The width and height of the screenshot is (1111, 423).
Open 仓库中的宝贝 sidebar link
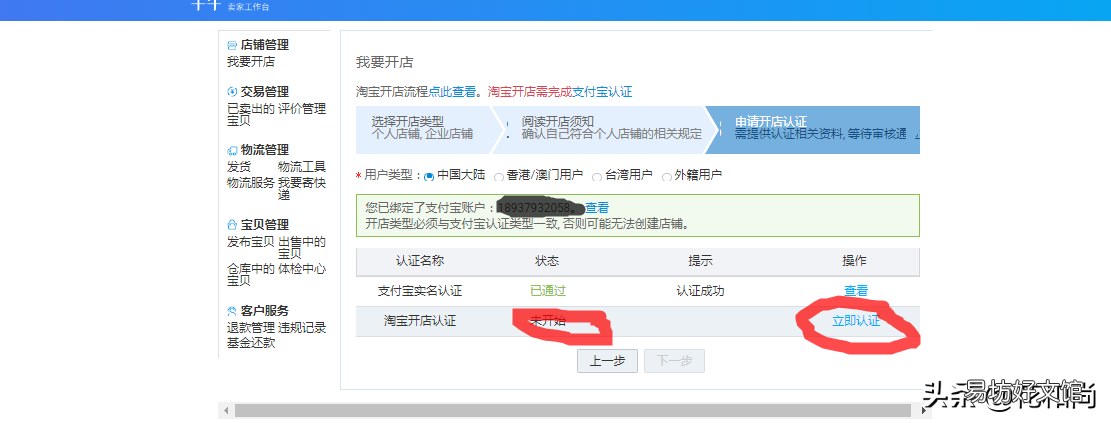click(250, 274)
